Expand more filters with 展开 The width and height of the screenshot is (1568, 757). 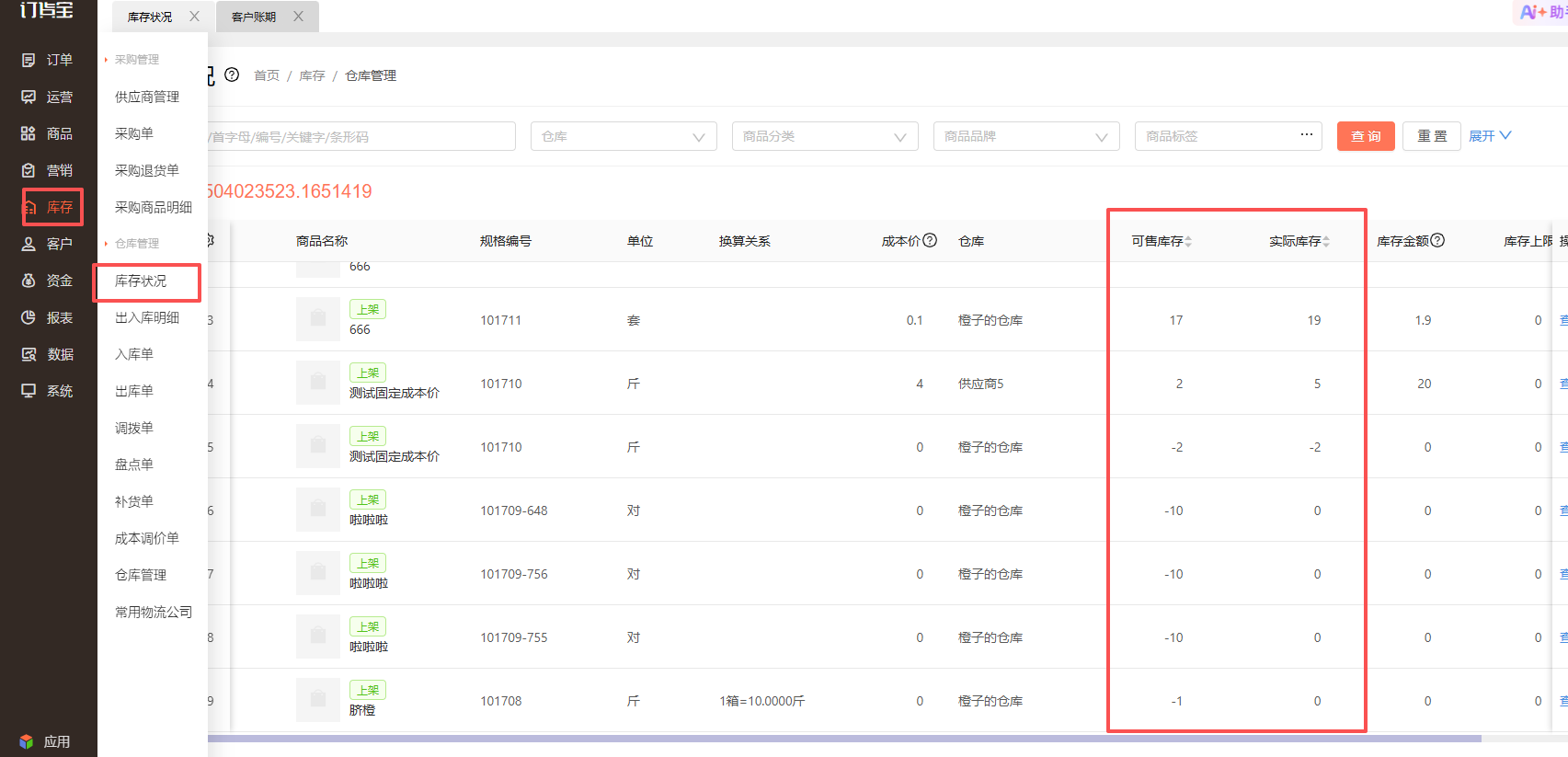pyautogui.click(x=1490, y=136)
